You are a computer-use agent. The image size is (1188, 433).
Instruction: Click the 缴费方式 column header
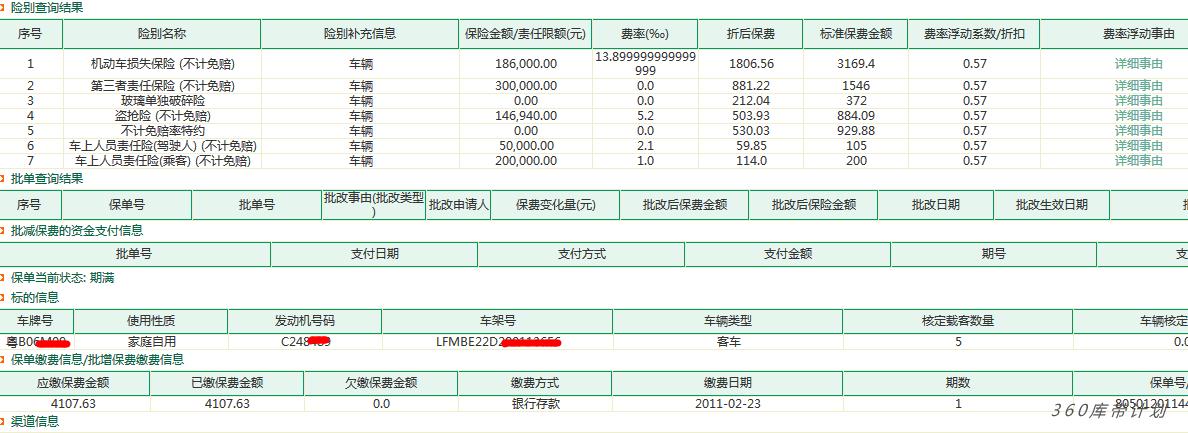tap(536, 383)
